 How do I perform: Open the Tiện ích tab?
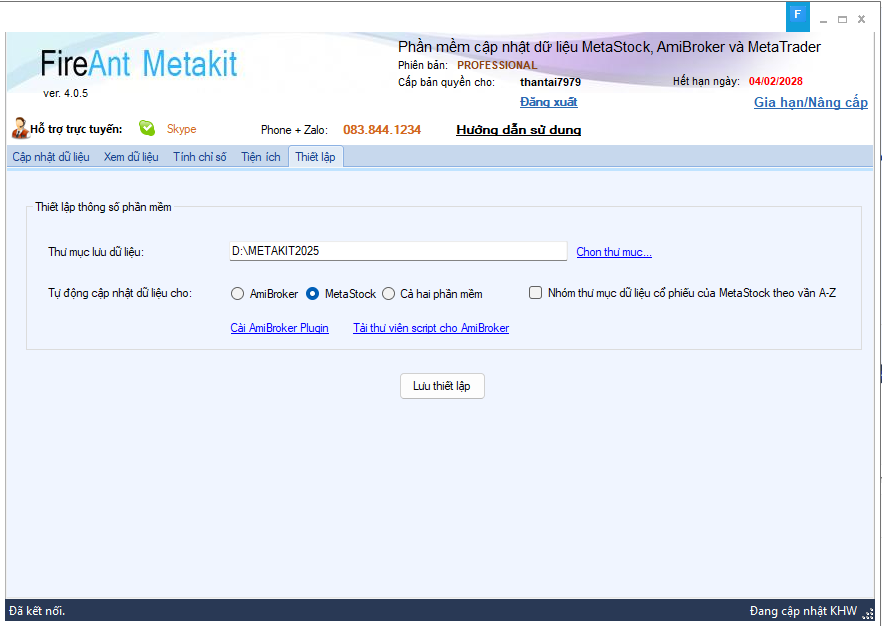pos(261,157)
